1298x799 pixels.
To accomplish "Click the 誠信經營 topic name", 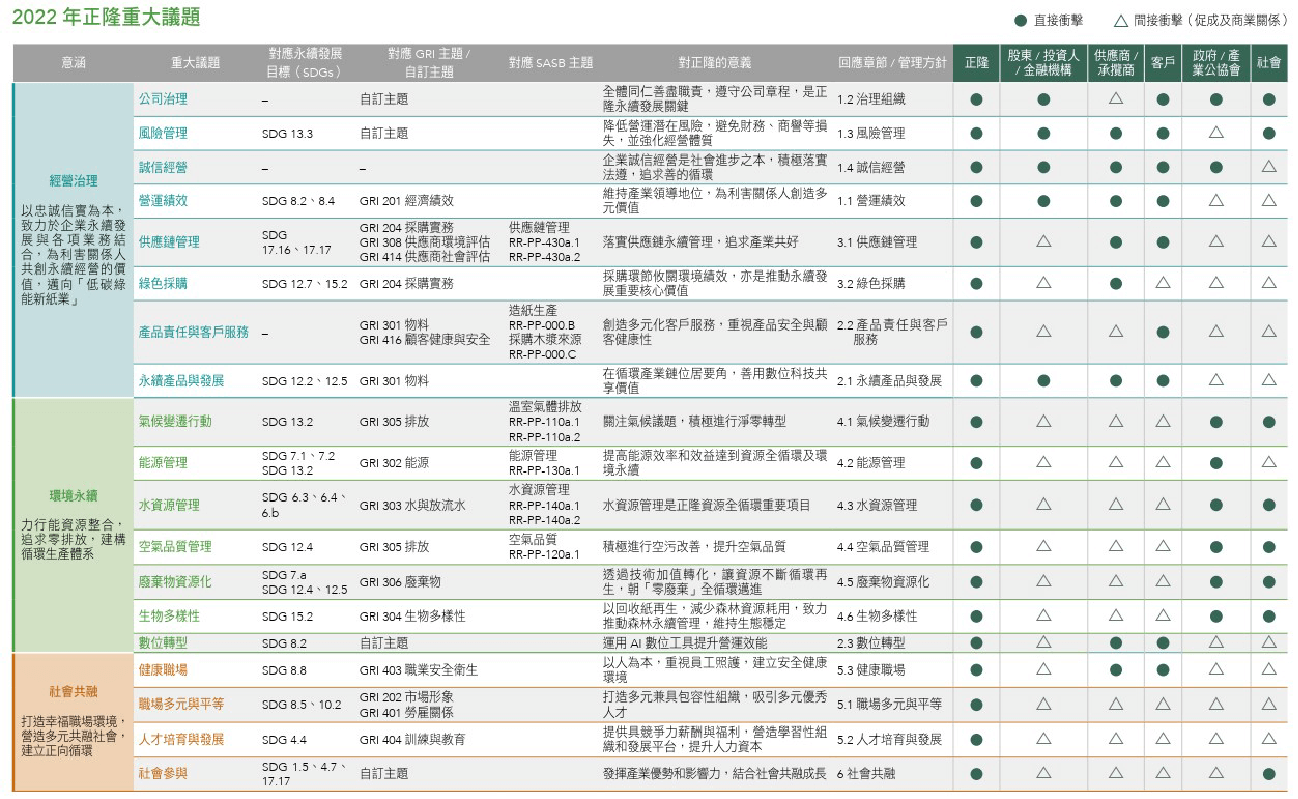I will click(163, 167).
